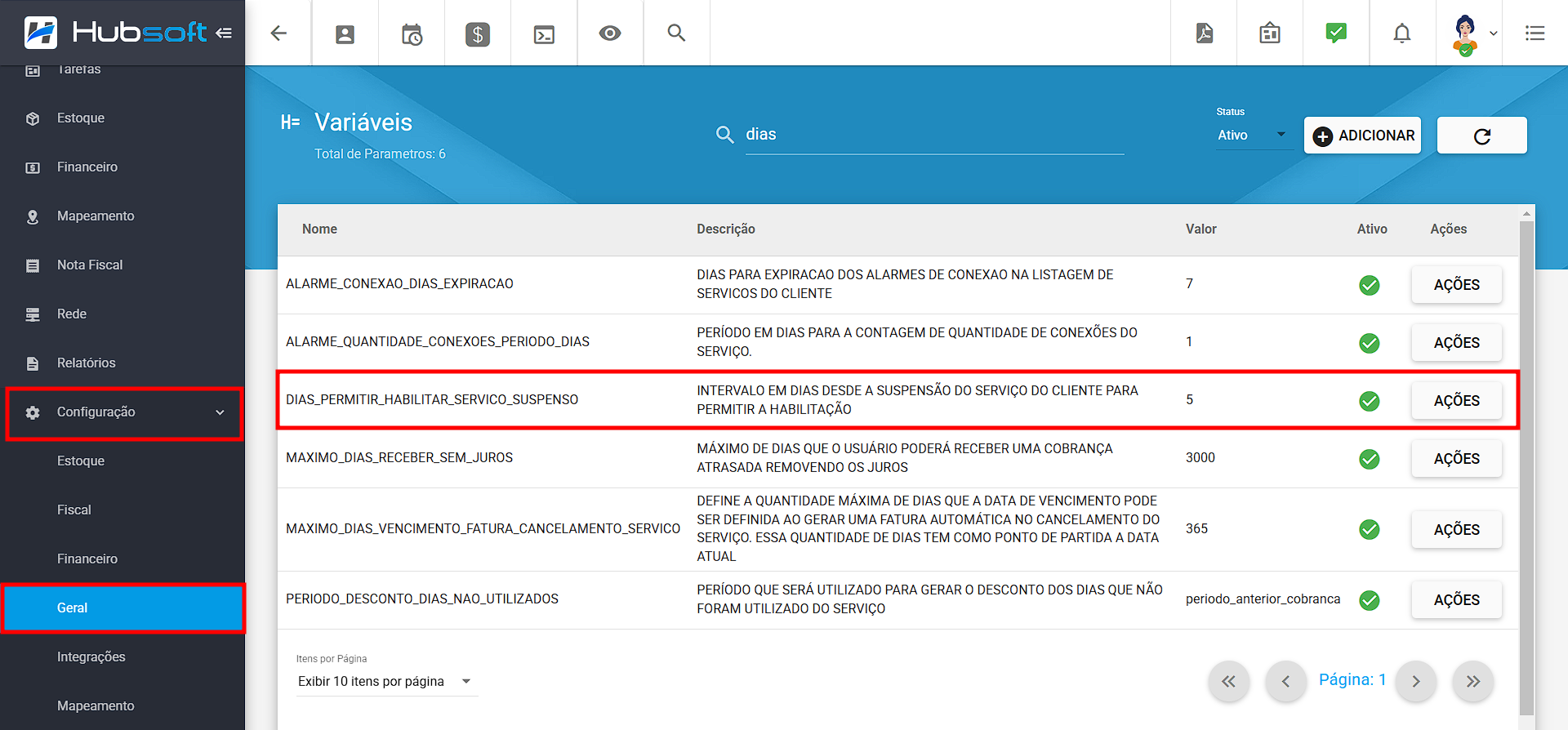
Task: Open Rede menu
Action: click(122, 314)
